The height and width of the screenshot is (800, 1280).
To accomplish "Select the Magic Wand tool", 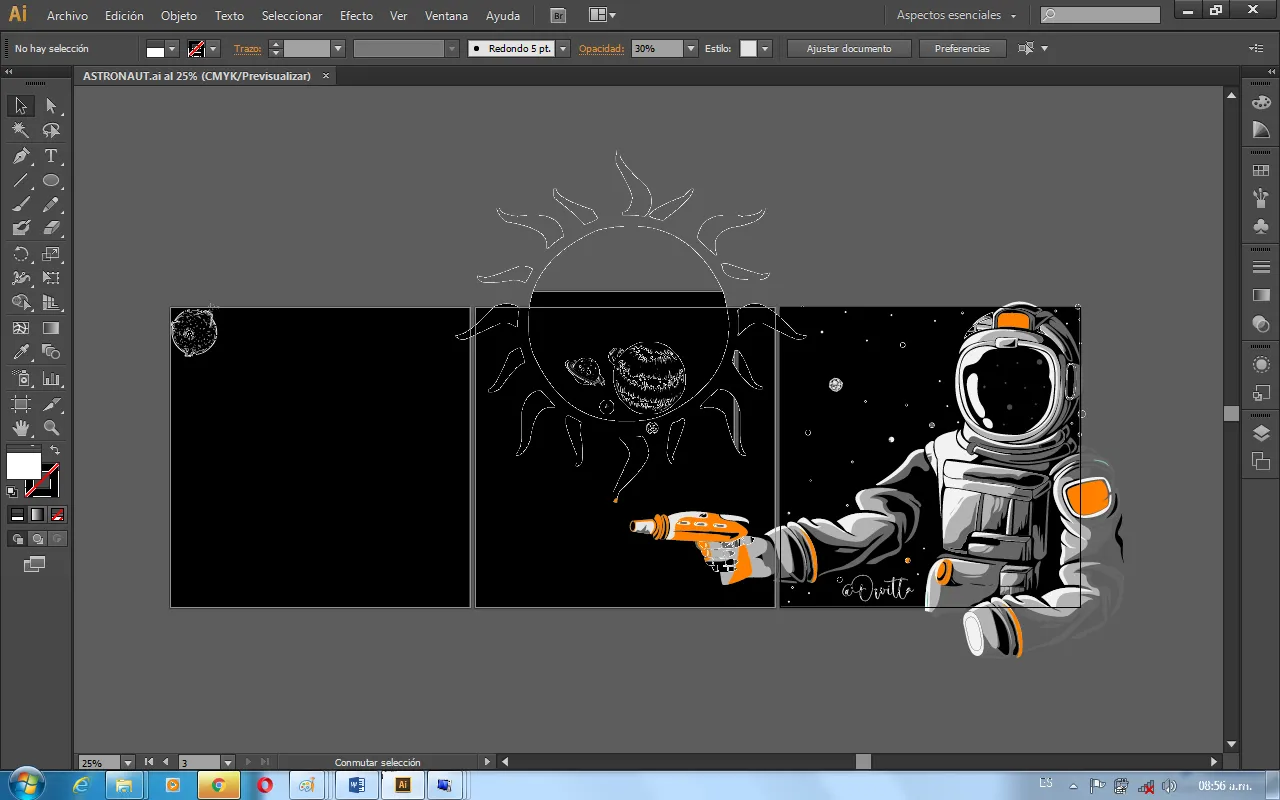I will pyautogui.click(x=21, y=131).
